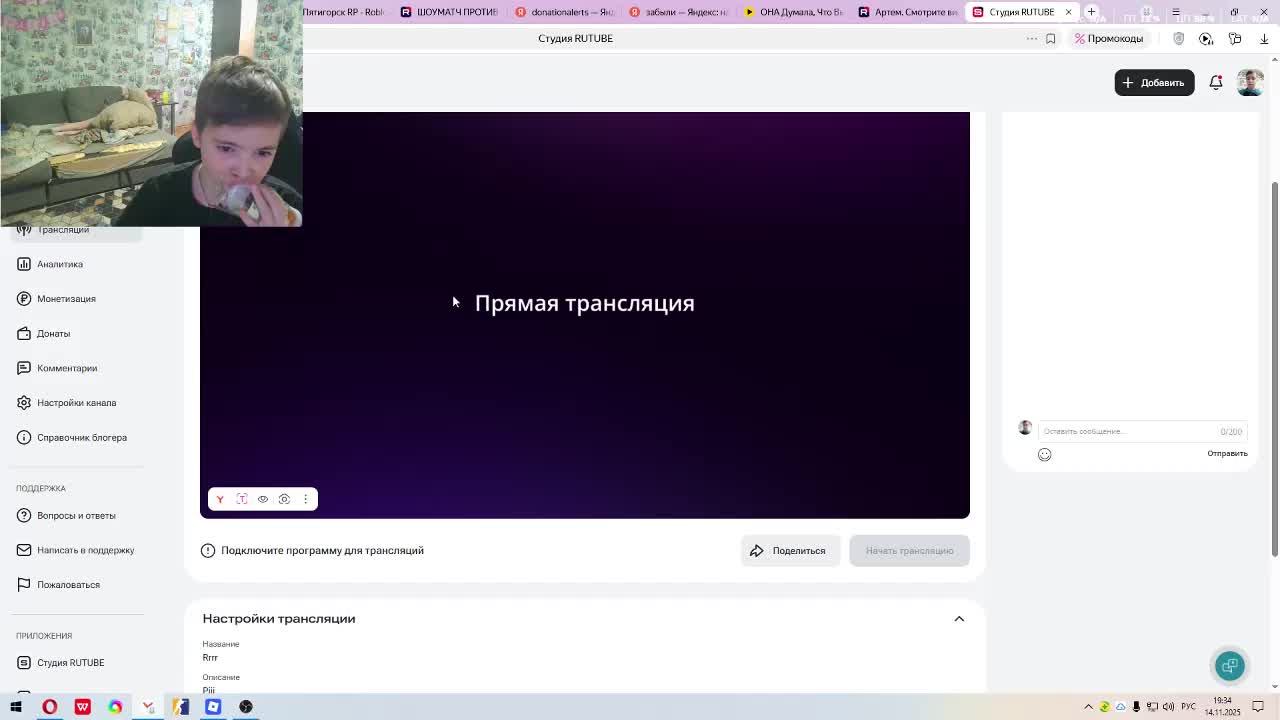The width and height of the screenshot is (1280, 720).
Task: Click the Справочник блогера info icon
Action: coord(23,437)
